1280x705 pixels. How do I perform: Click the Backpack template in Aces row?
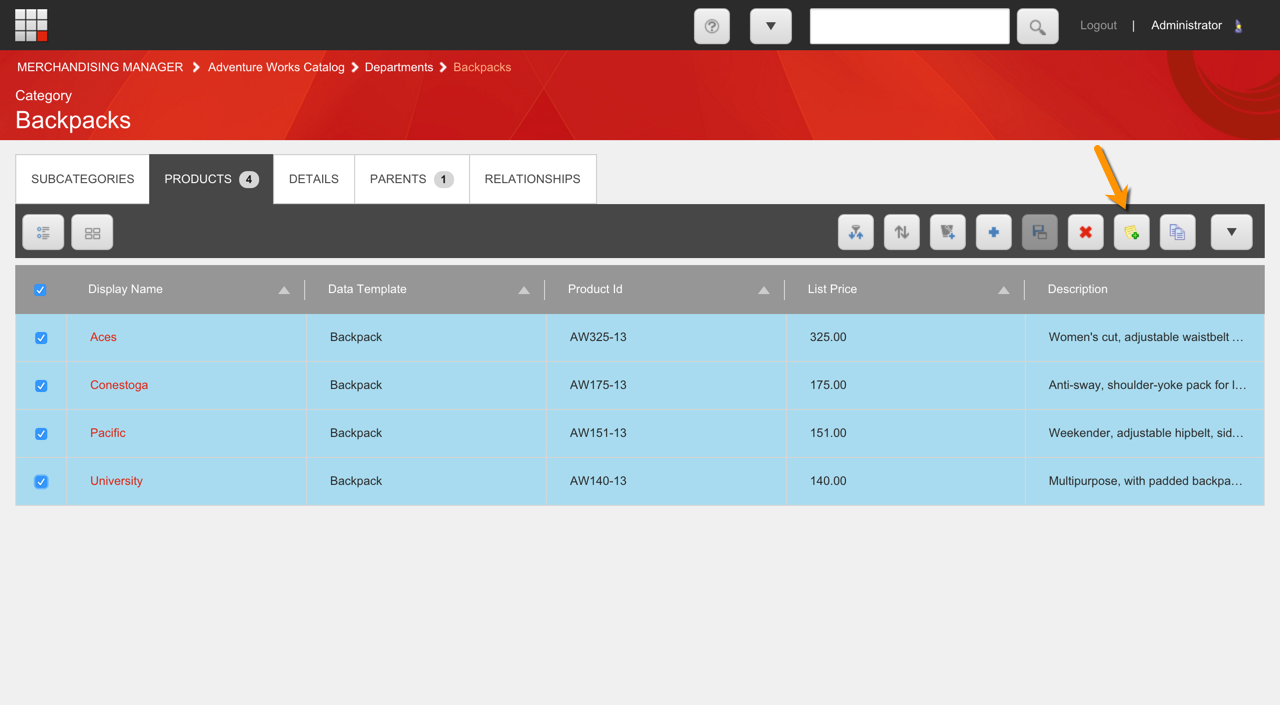point(356,337)
